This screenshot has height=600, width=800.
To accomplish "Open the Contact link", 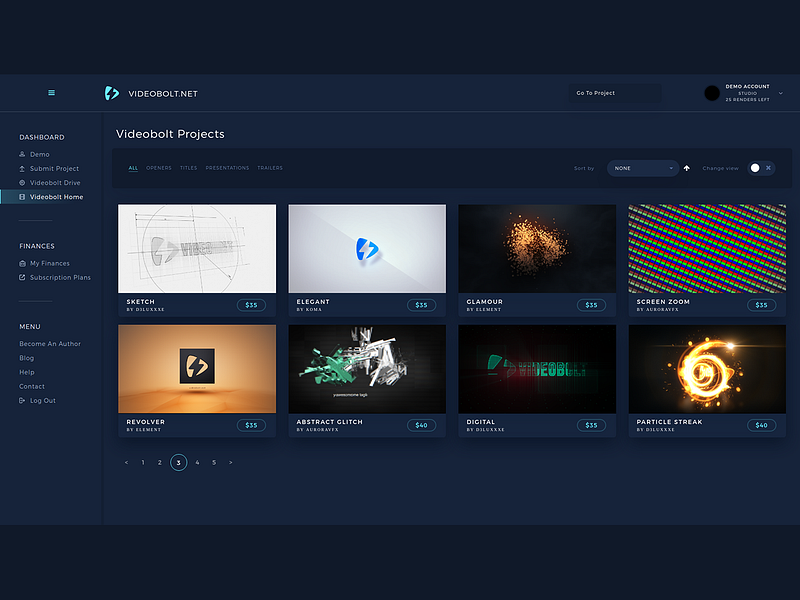I will pyautogui.click(x=32, y=387).
